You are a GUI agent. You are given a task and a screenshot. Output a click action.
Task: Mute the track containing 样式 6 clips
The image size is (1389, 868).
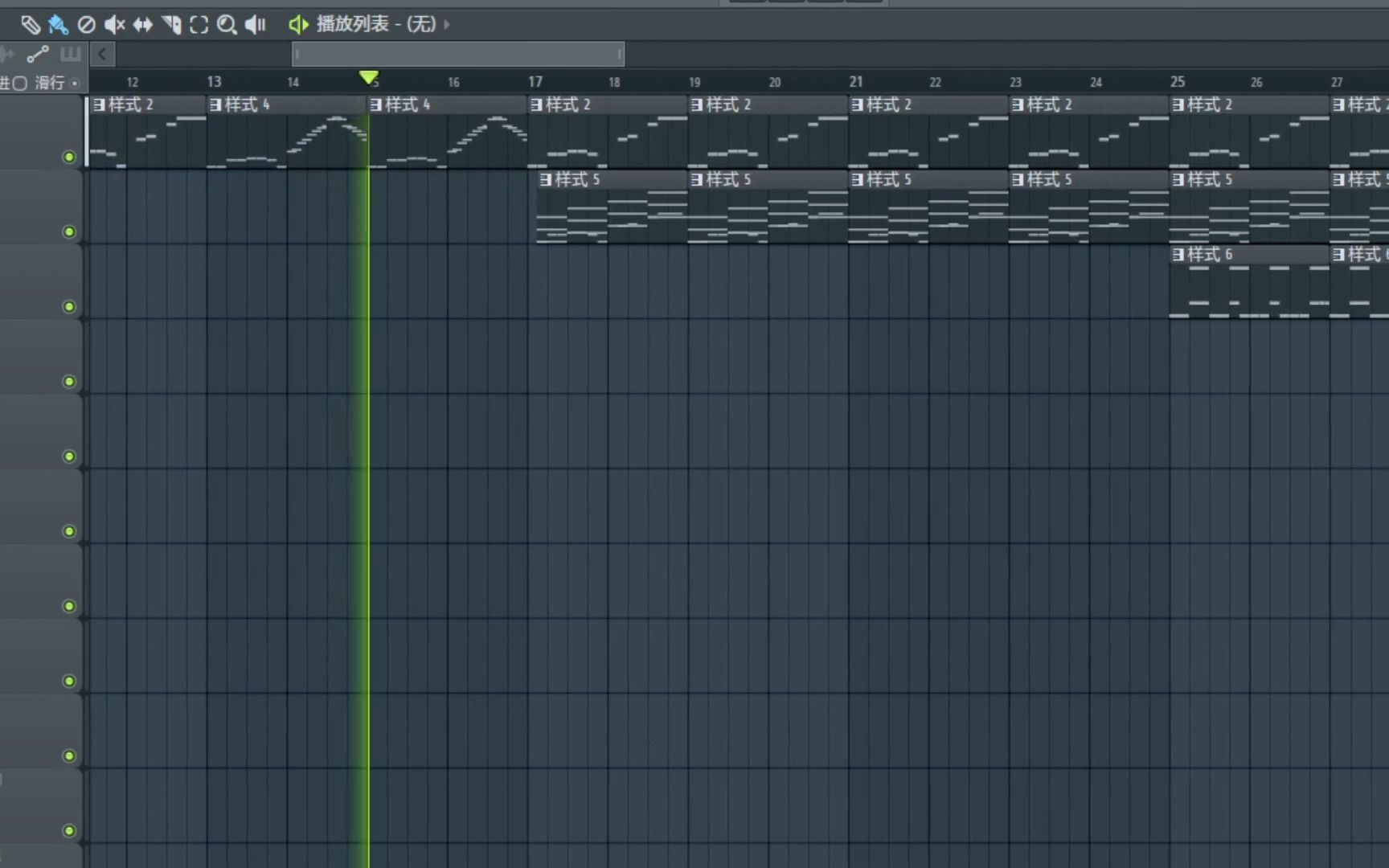pyautogui.click(x=69, y=306)
